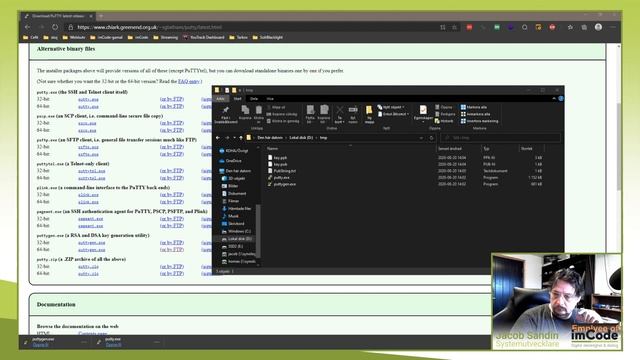
Task: Click the browser address bar URL
Action: [x=149, y=27]
